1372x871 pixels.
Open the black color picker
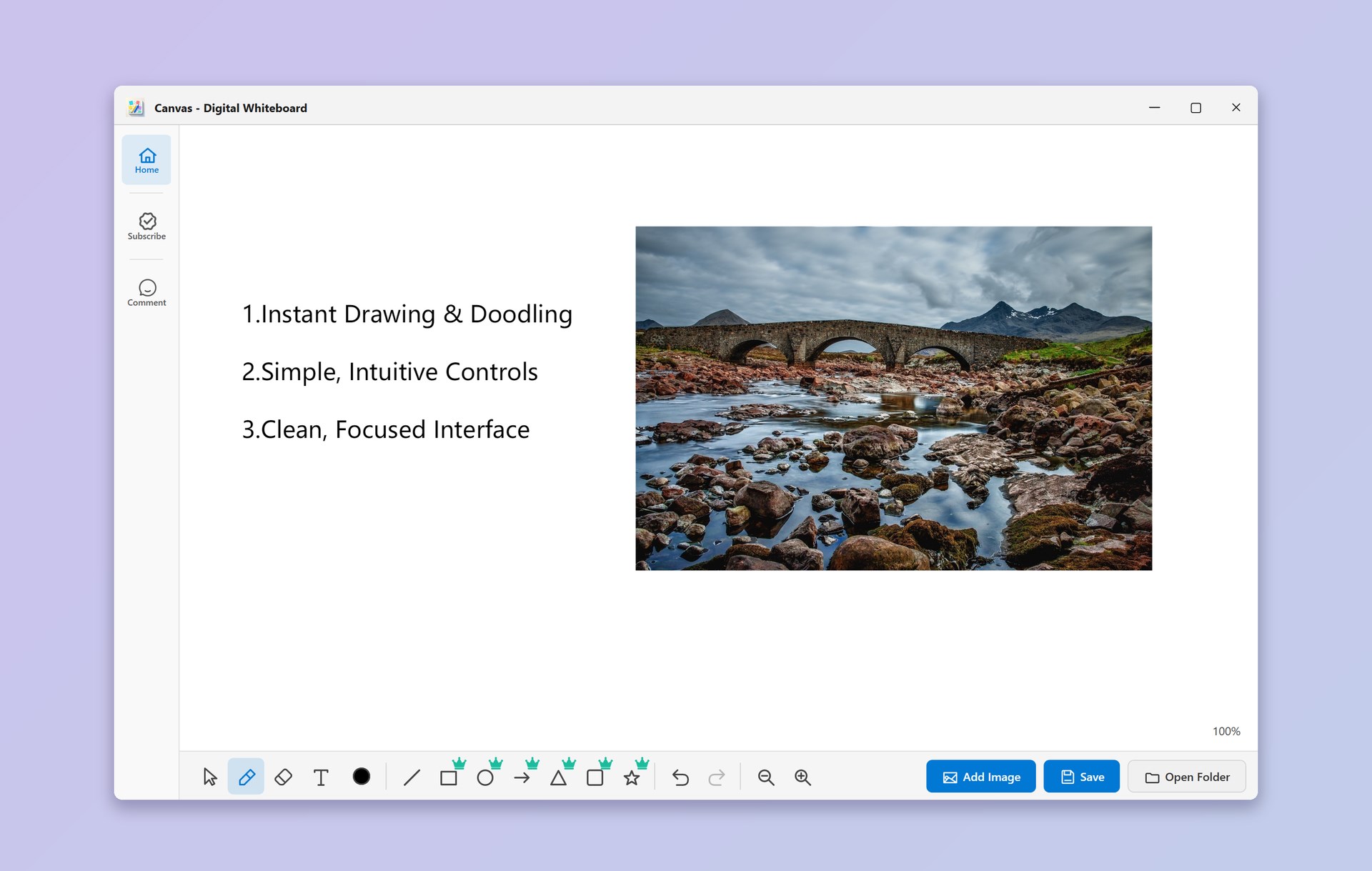pos(362,777)
